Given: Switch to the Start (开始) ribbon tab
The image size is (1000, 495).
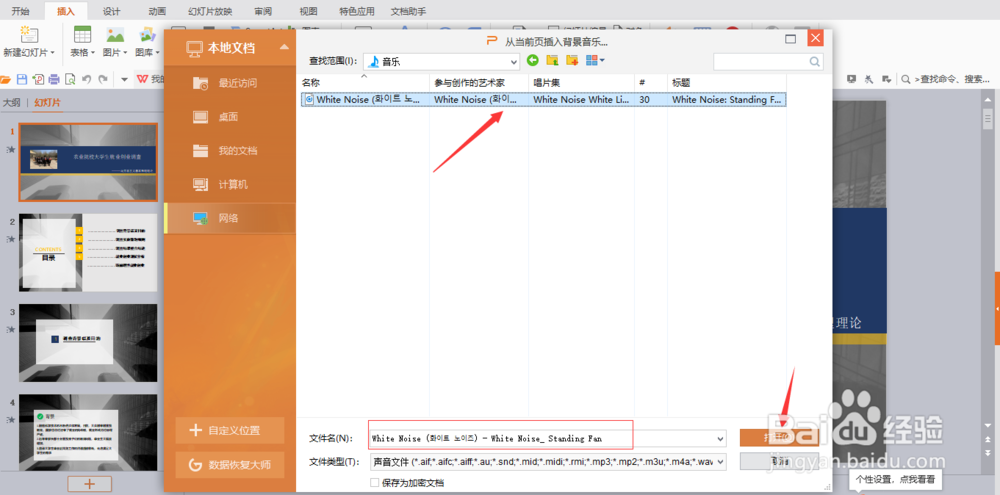Looking at the screenshot, I should 20,11.
